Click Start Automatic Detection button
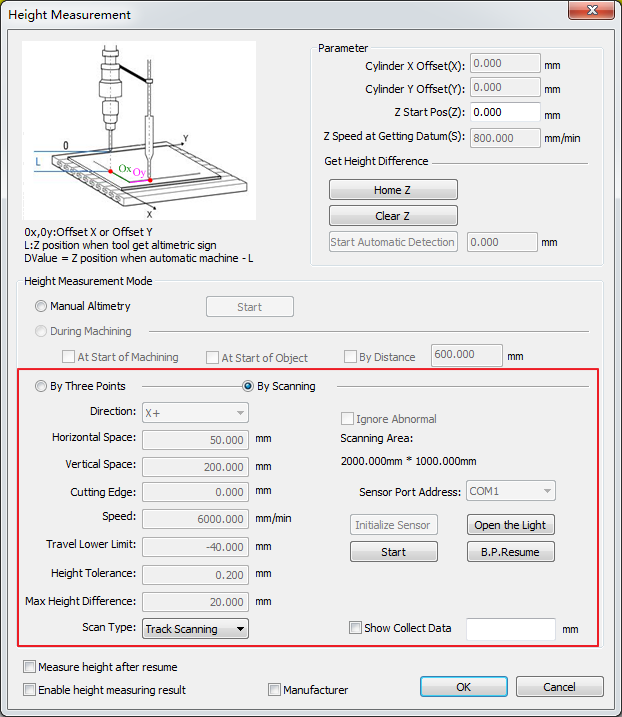Screen dimensions: 622x717 393,242
